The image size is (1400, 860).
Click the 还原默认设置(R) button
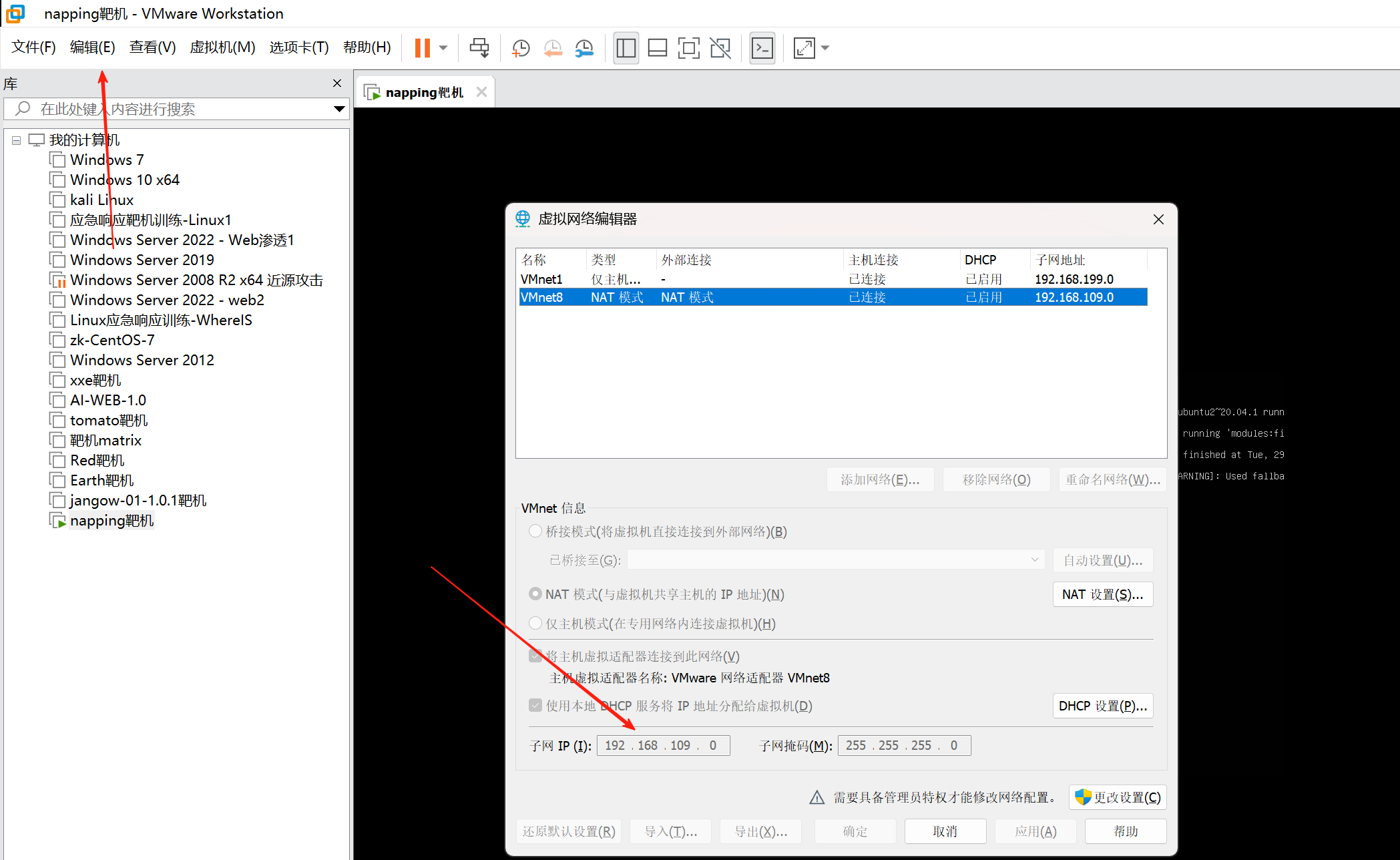click(x=569, y=831)
